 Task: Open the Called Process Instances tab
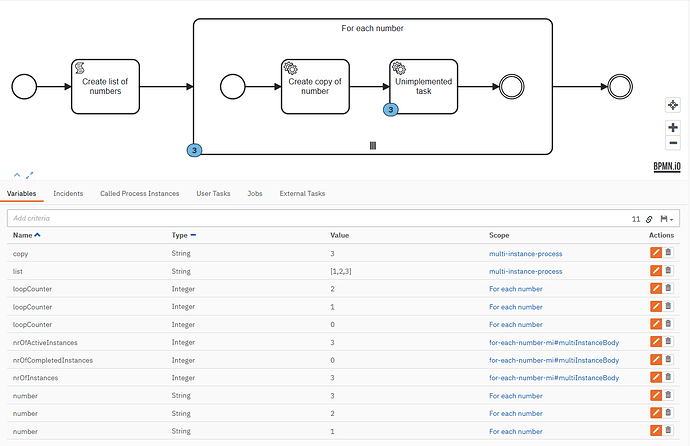(139, 193)
